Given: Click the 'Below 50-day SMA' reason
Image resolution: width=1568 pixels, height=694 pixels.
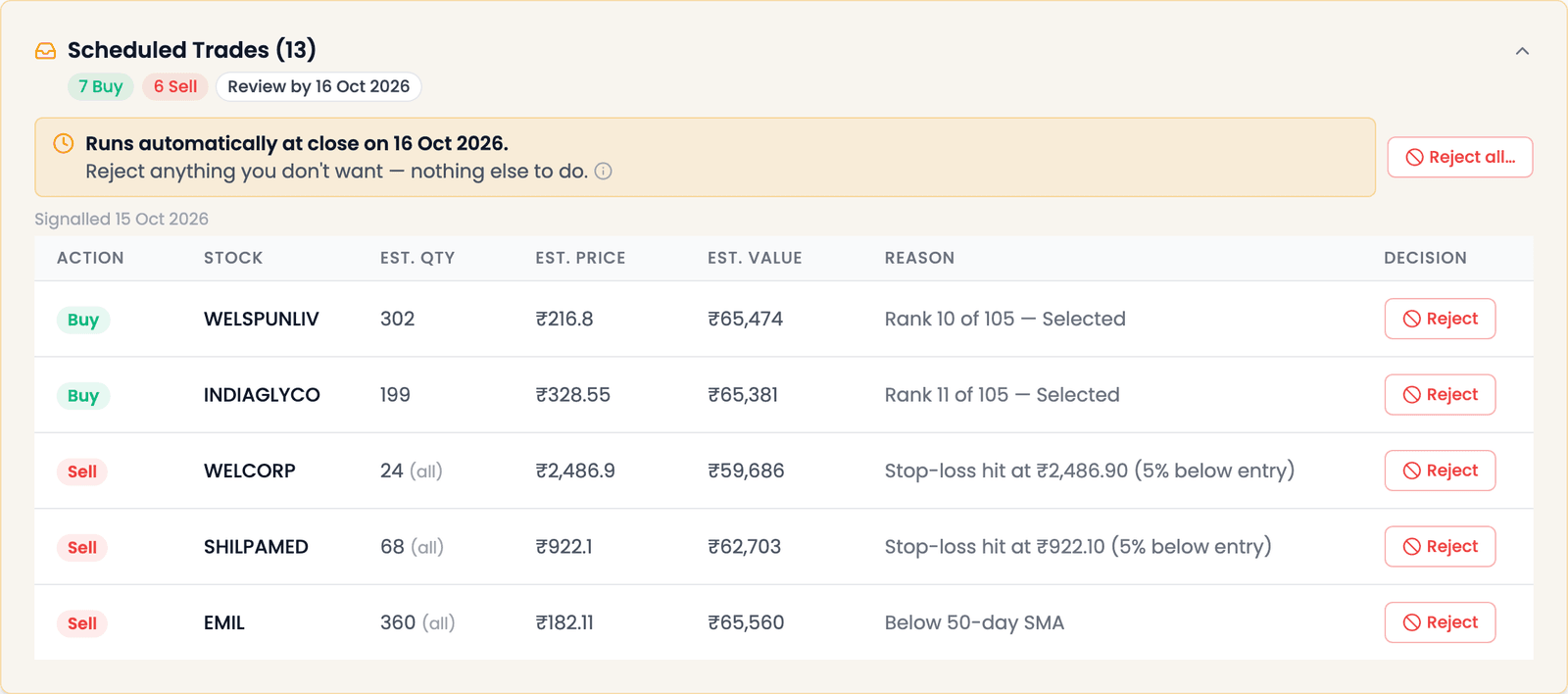Looking at the screenshot, I should [x=974, y=622].
